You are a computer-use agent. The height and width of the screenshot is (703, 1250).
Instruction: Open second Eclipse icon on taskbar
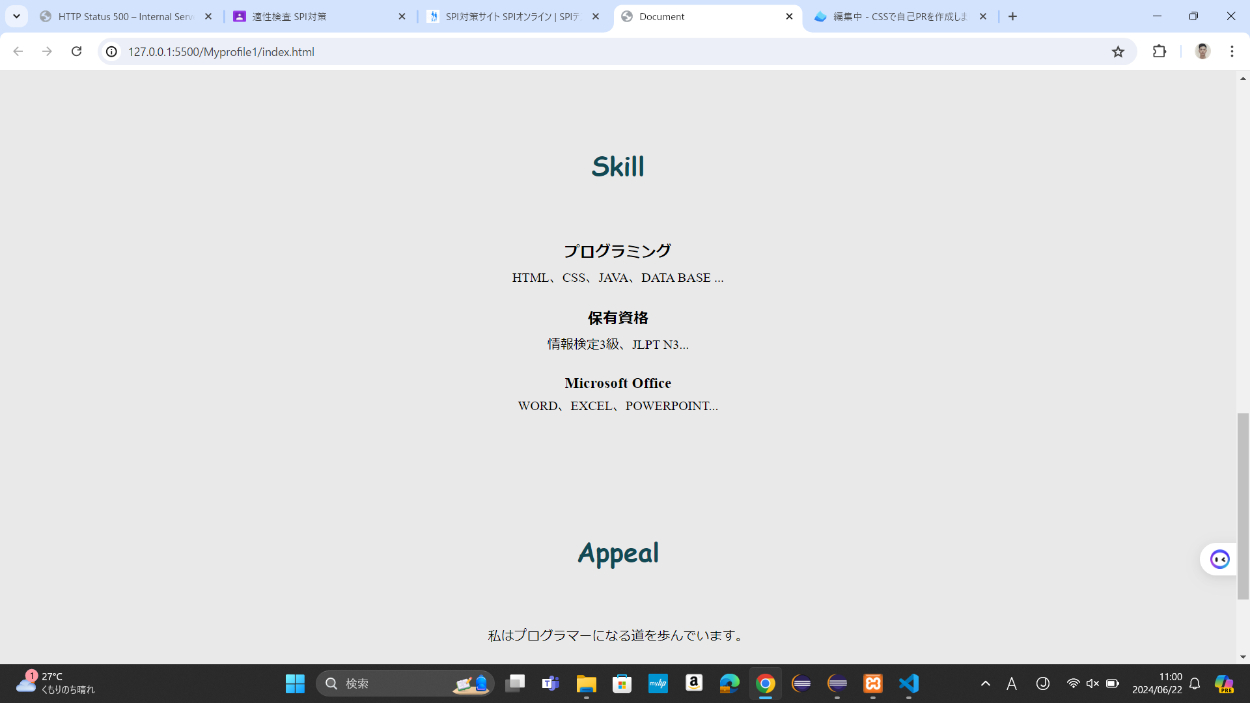pos(837,684)
